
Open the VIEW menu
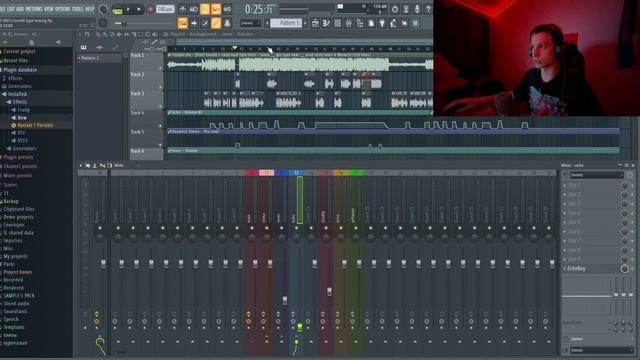[48, 9]
